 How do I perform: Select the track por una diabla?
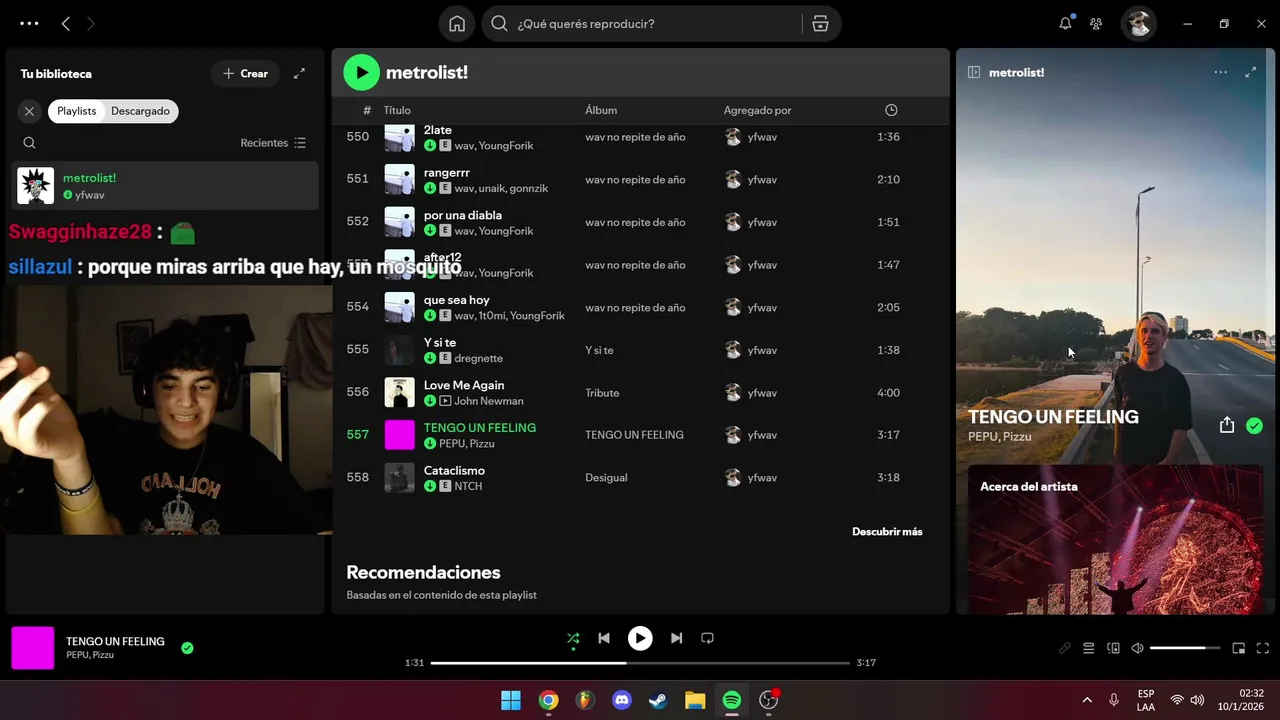click(x=463, y=215)
